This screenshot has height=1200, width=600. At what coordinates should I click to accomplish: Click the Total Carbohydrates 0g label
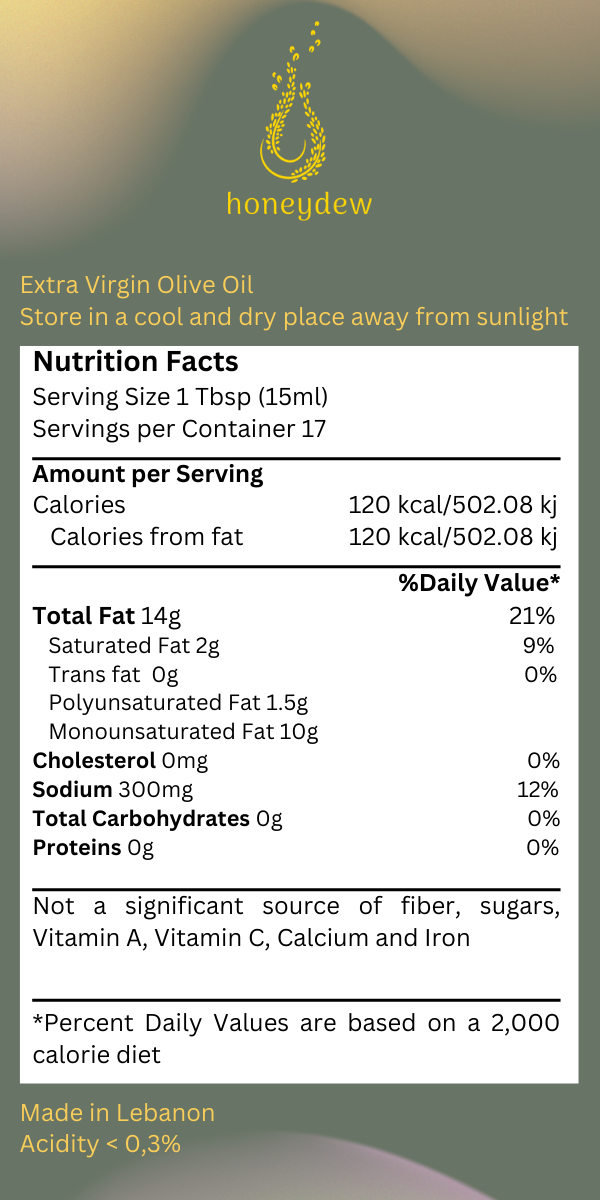pyautogui.click(x=158, y=819)
